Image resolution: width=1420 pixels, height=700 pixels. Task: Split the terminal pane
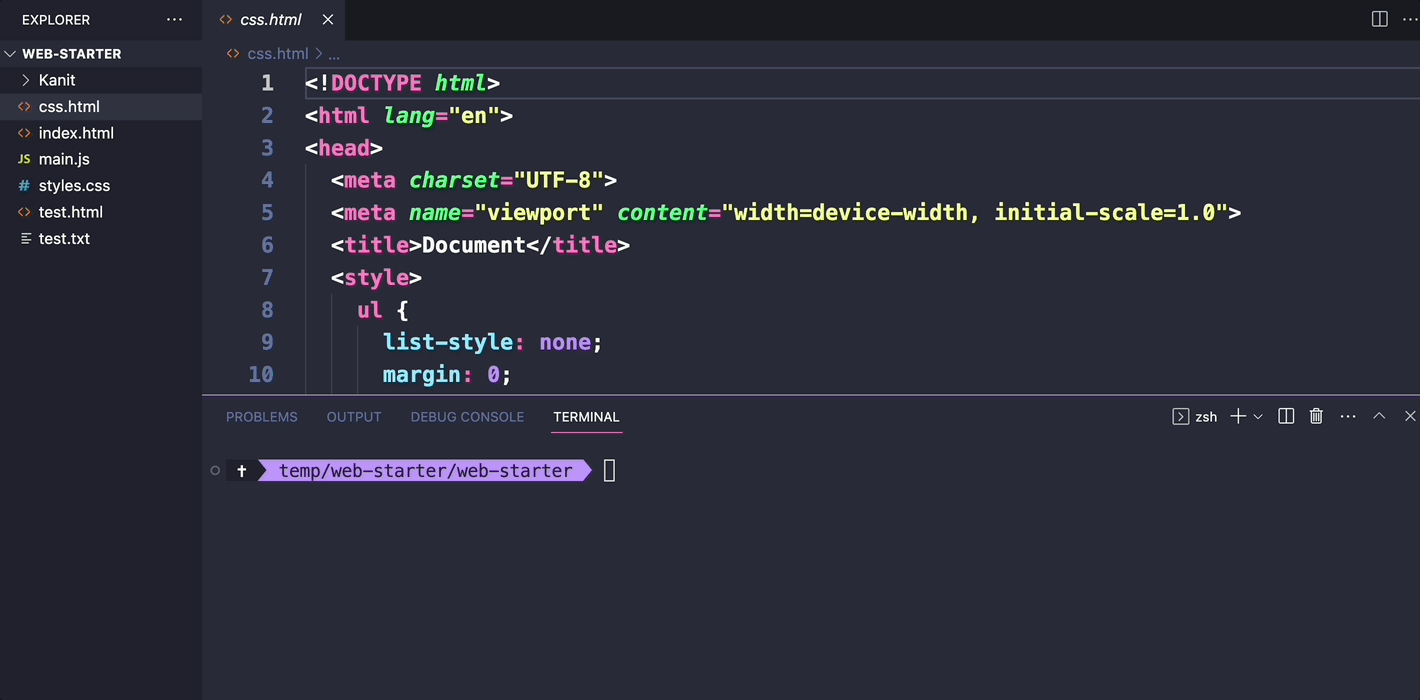pyautogui.click(x=1287, y=416)
